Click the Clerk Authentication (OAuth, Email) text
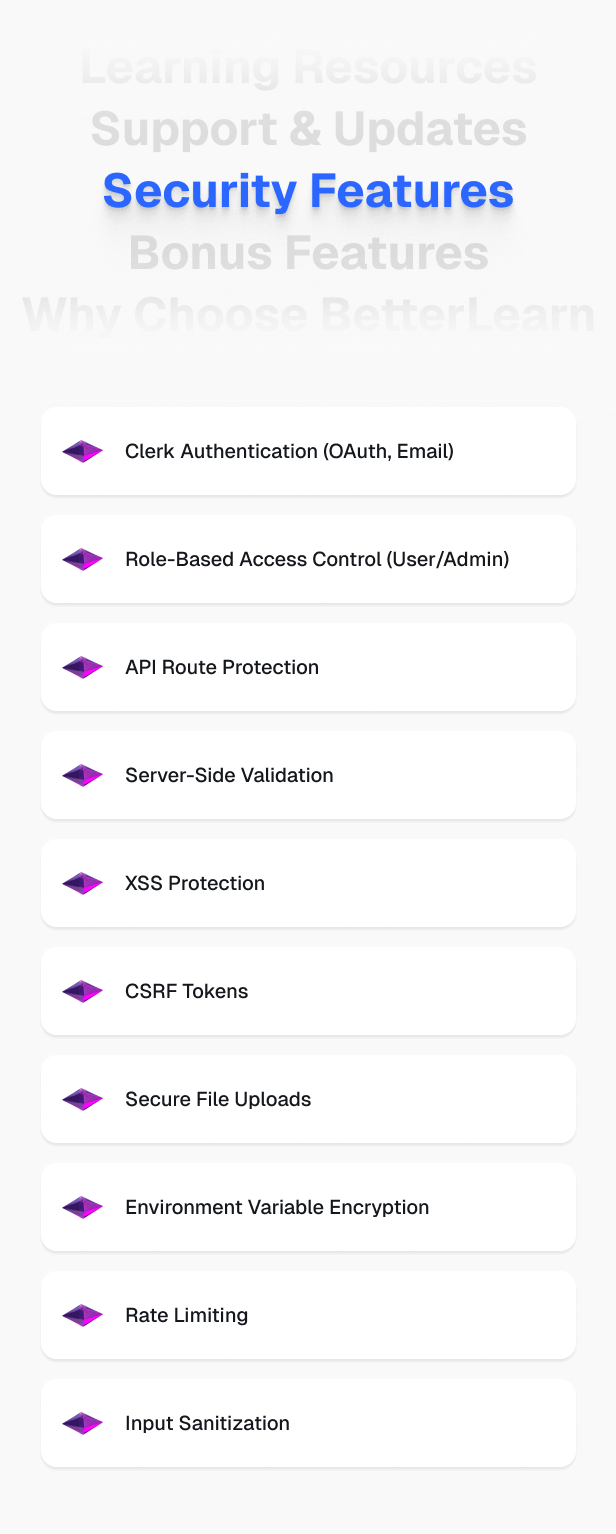 click(289, 451)
